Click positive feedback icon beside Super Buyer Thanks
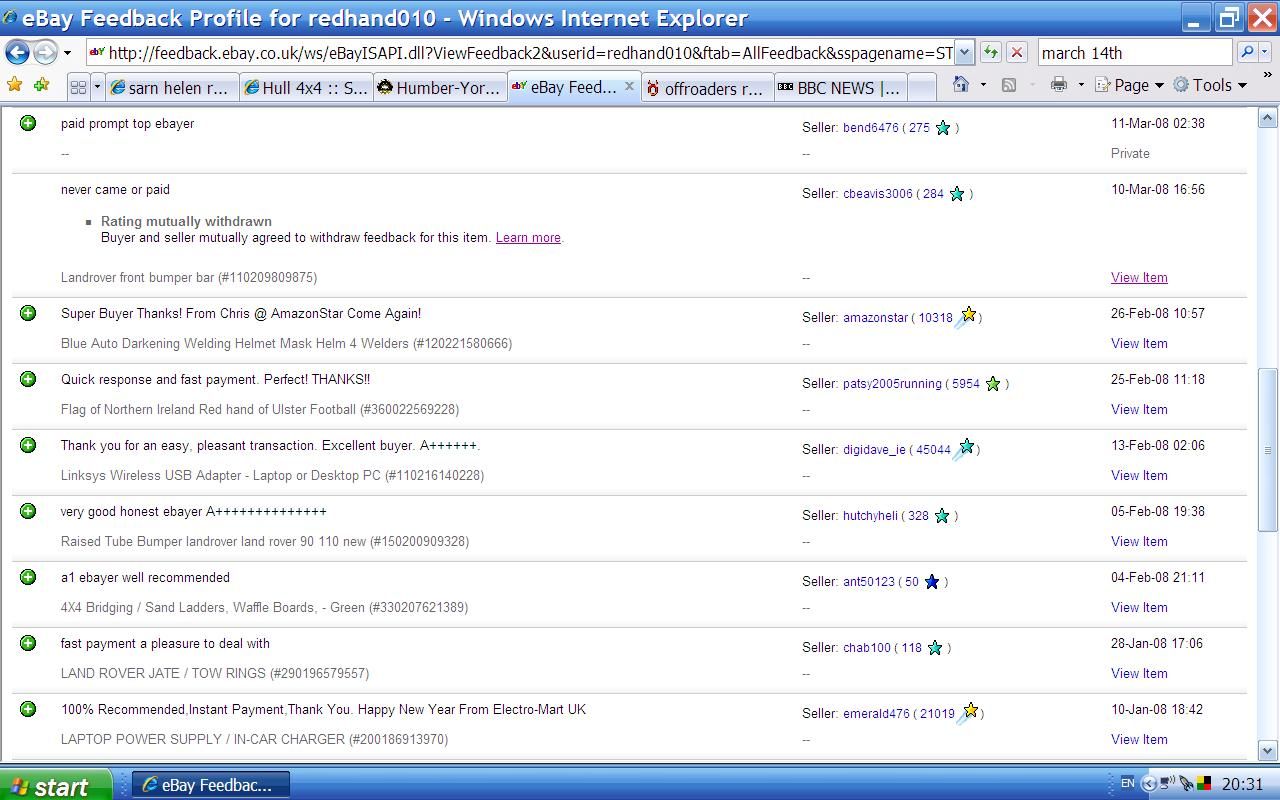This screenshot has width=1280, height=800. [28, 313]
